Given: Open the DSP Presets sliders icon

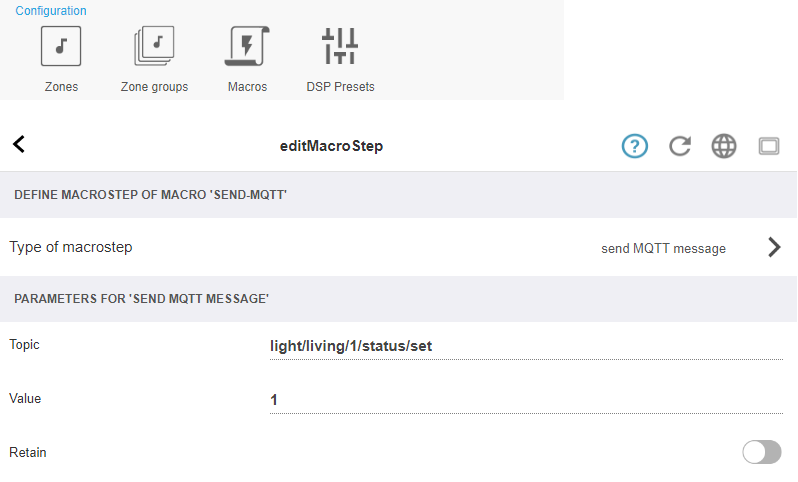Looking at the screenshot, I should pyautogui.click(x=340, y=46).
